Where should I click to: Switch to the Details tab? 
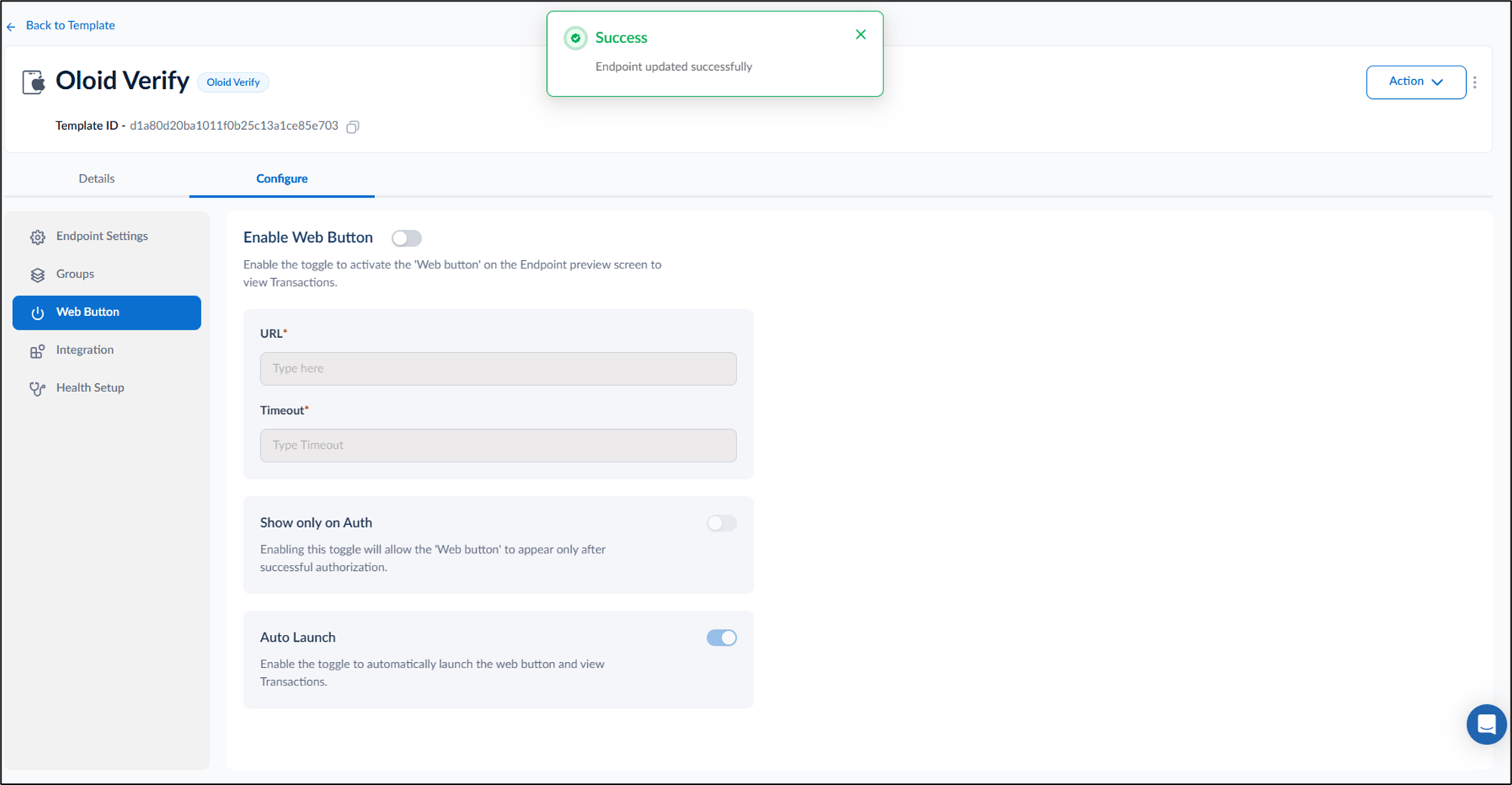pyautogui.click(x=97, y=179)
